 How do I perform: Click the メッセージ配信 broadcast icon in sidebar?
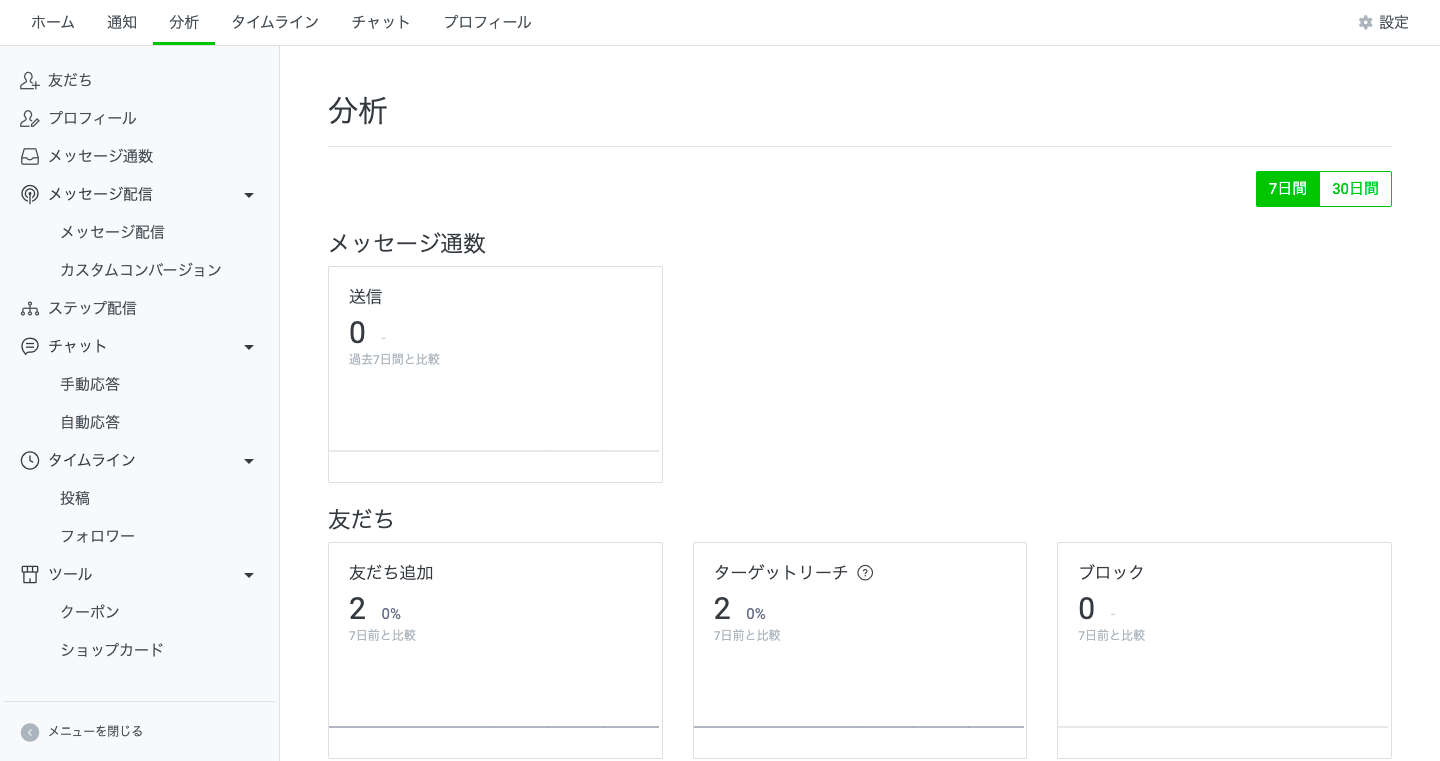click(x=30, y=194)
